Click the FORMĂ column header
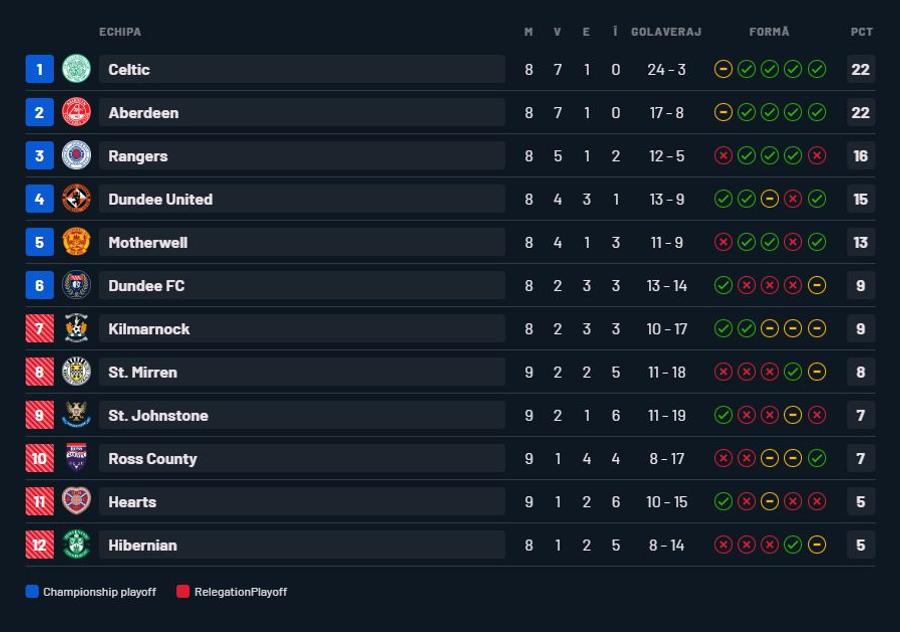This screenshot has height=632, width=900. [769, 32]
